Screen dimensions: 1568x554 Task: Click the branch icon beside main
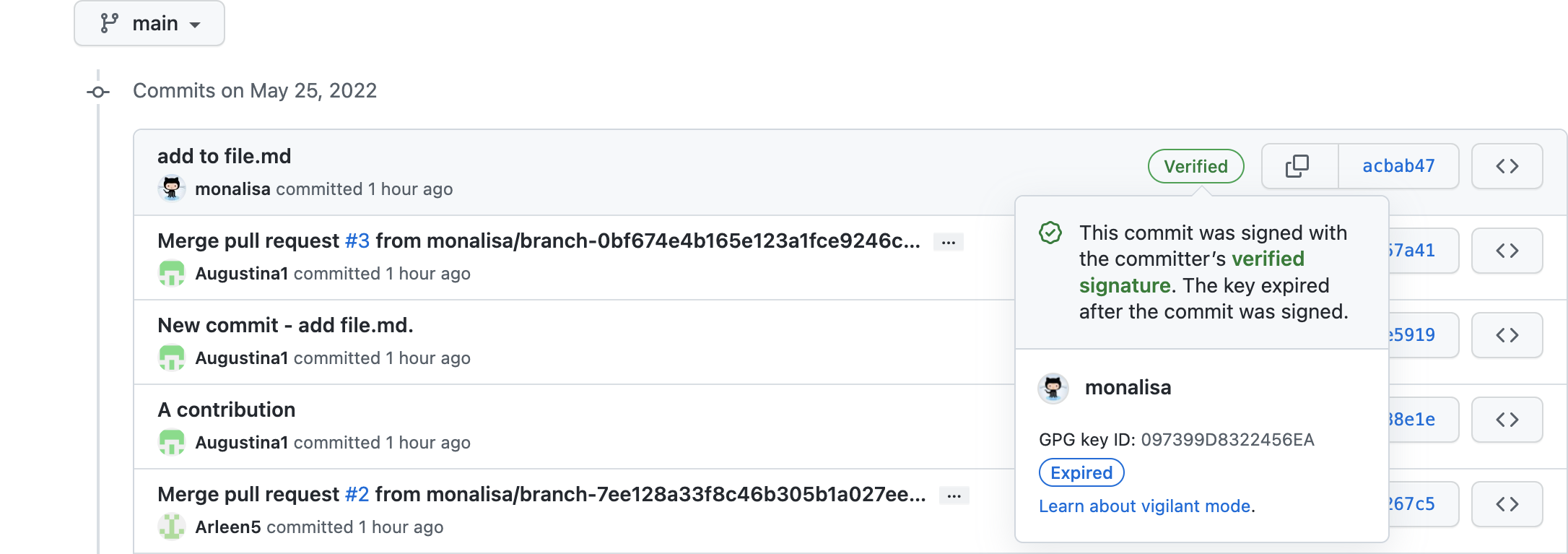108,22
